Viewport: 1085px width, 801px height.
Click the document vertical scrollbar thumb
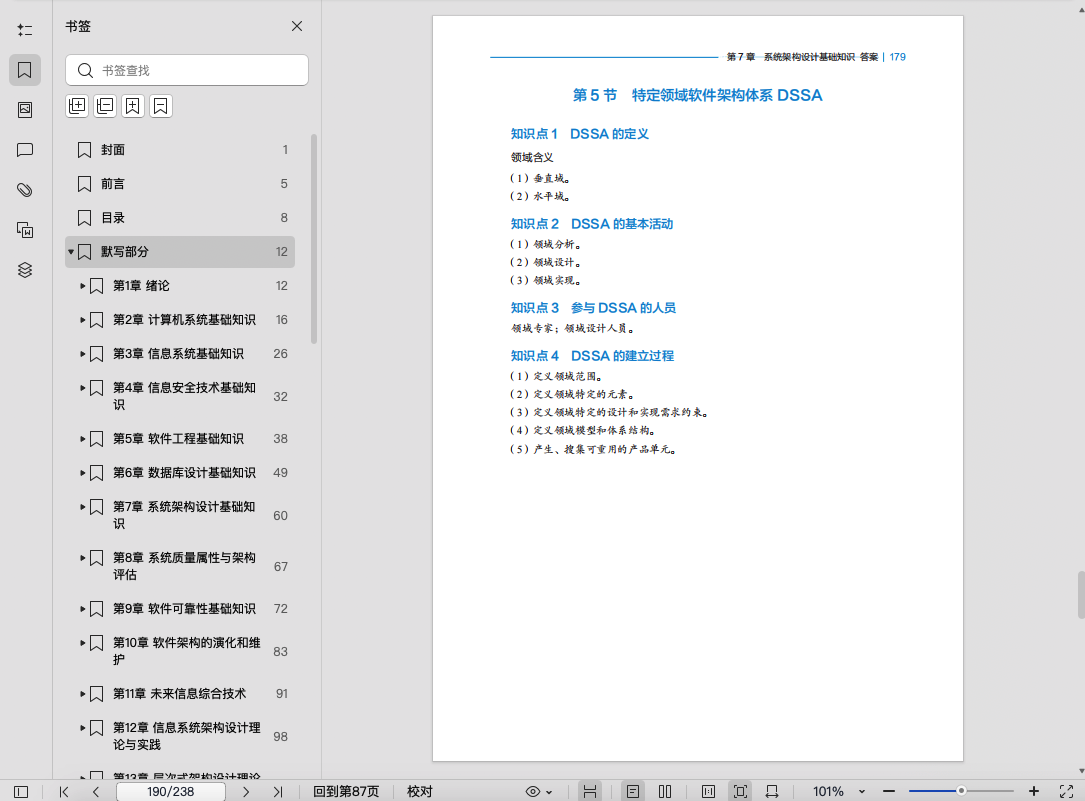click(1081, 595)
